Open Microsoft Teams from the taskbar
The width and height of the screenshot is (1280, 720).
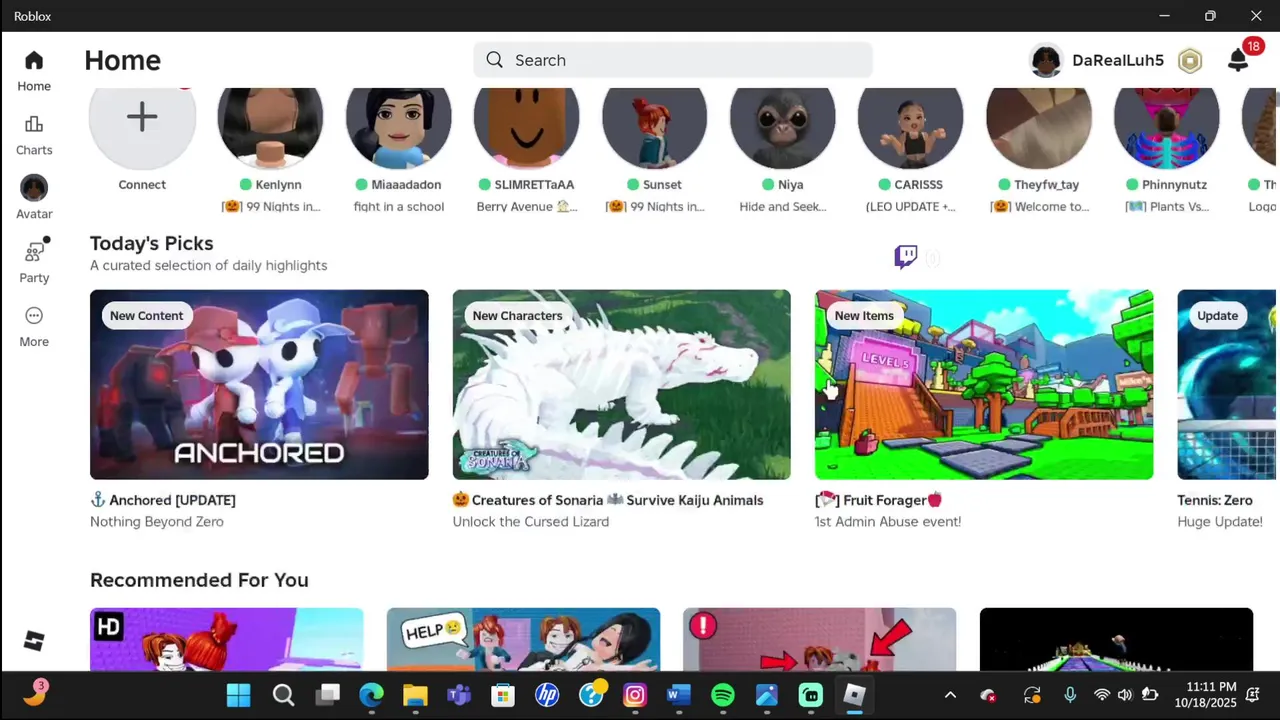(459, 695)
